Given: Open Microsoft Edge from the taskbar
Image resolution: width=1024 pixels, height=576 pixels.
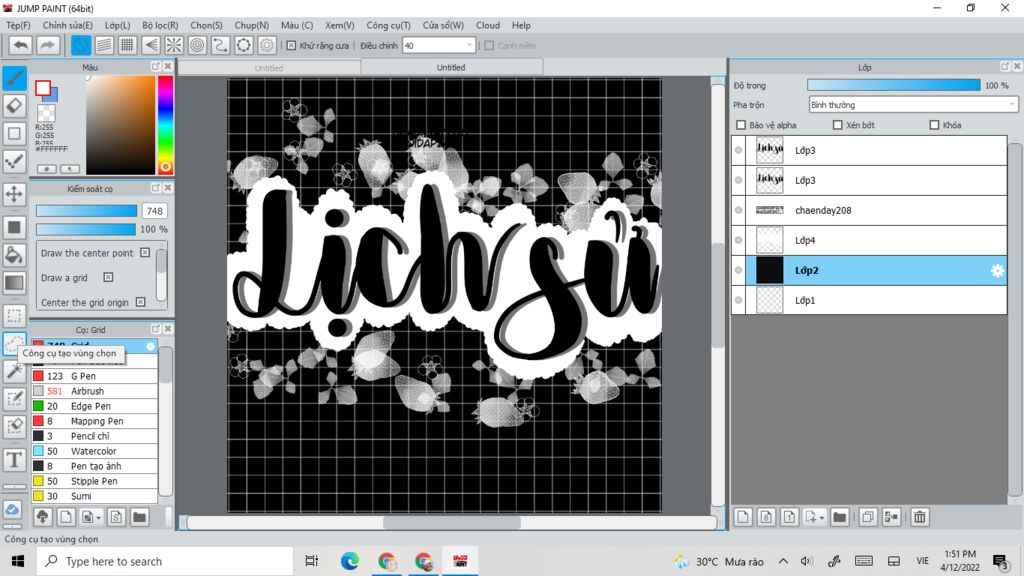Looking at the screenshot, I should [x=349, y=562].
